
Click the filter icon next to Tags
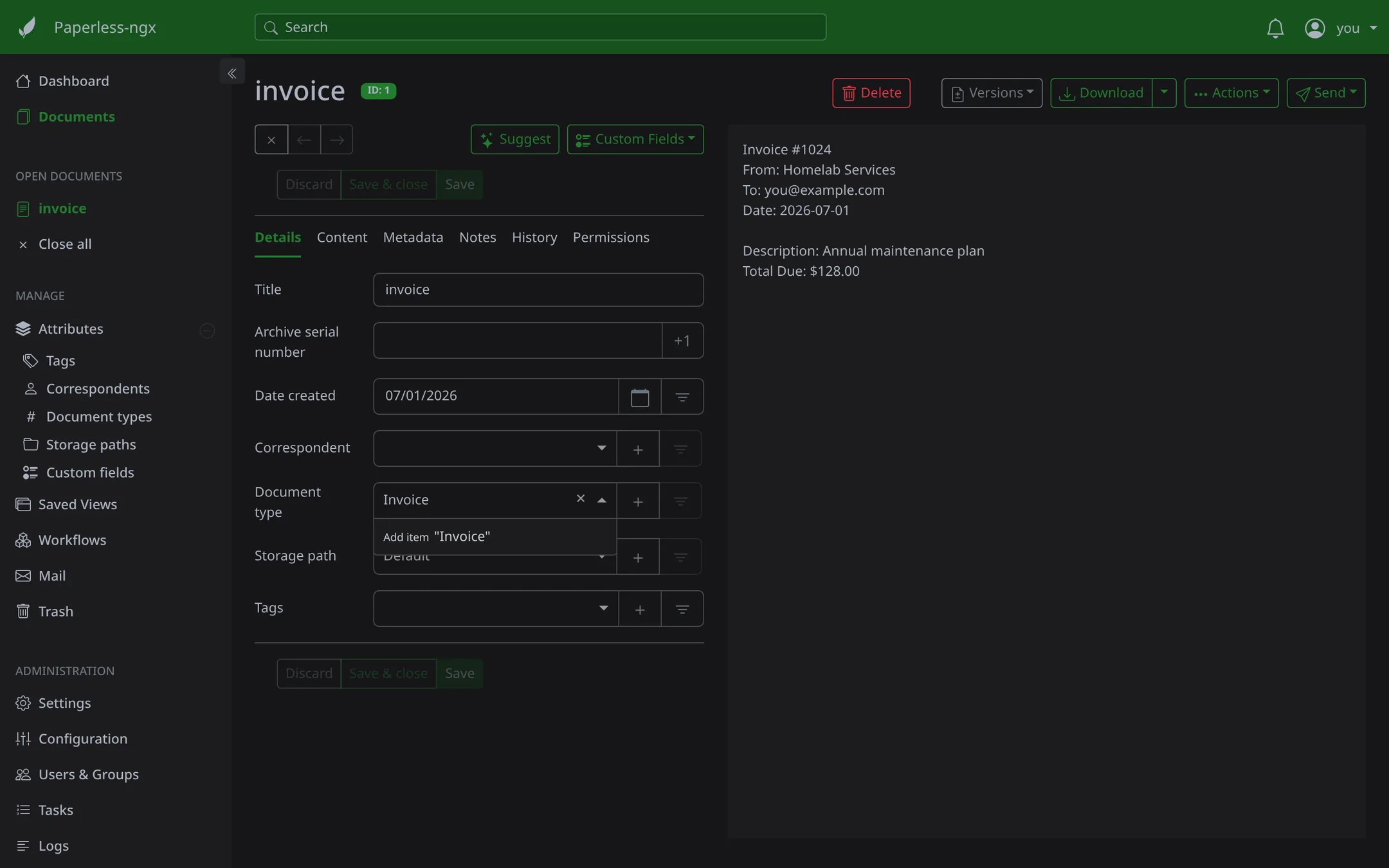click(682, 609)
